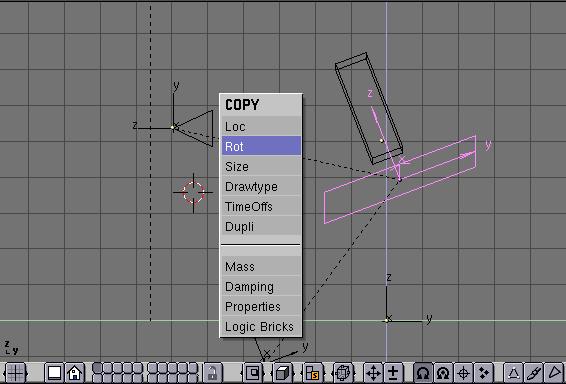566x384 pixels.
Task: Select the four-arrow move view icon
Action: click(x=373, y=373)
